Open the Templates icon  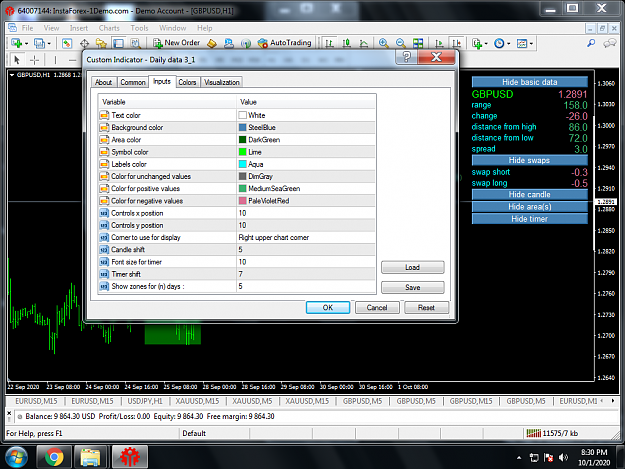(x=522, y=43)
